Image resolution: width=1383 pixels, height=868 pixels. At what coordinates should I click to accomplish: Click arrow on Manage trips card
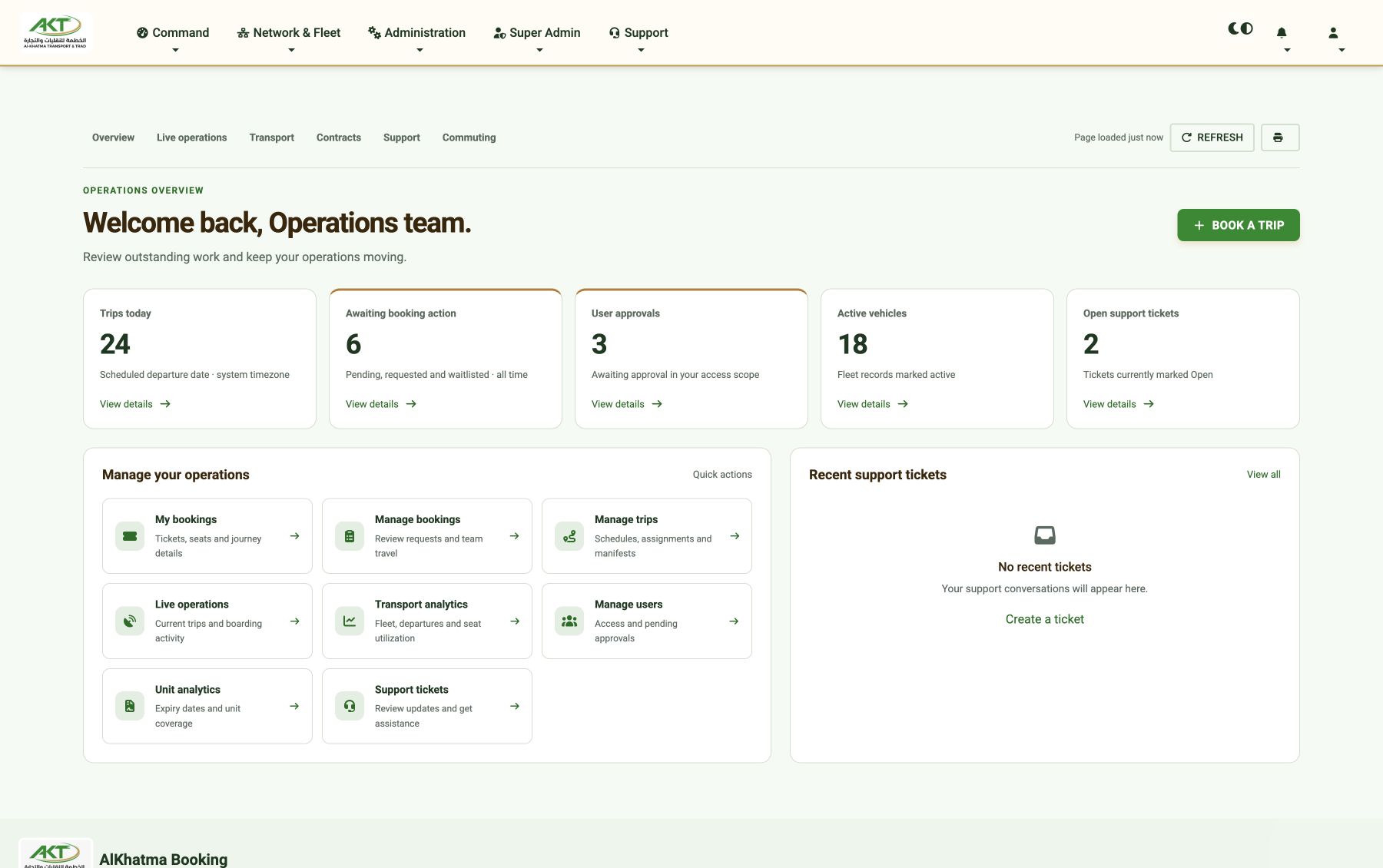pyautogui.click(x=735, y=536)
